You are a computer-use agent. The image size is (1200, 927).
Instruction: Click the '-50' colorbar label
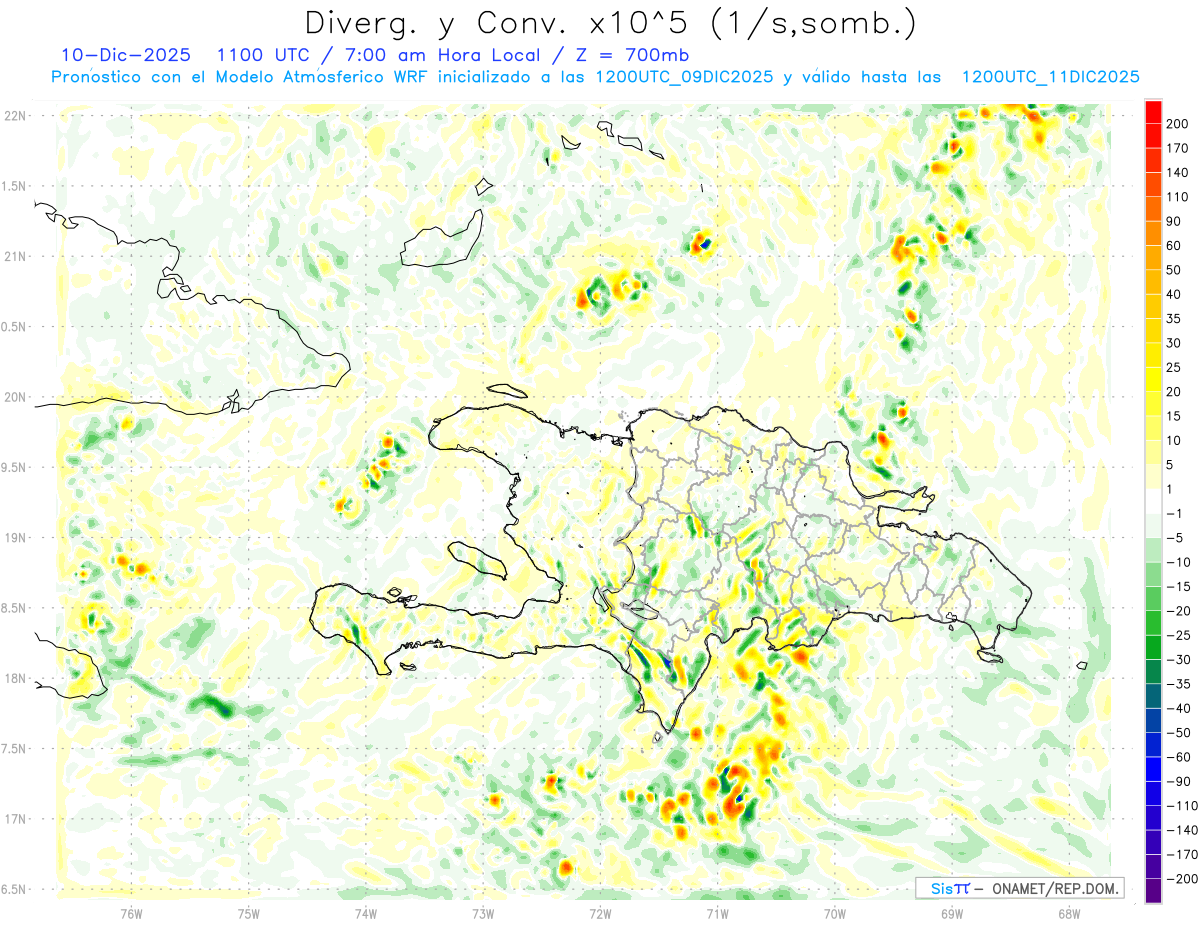[x=1180, y=733]
